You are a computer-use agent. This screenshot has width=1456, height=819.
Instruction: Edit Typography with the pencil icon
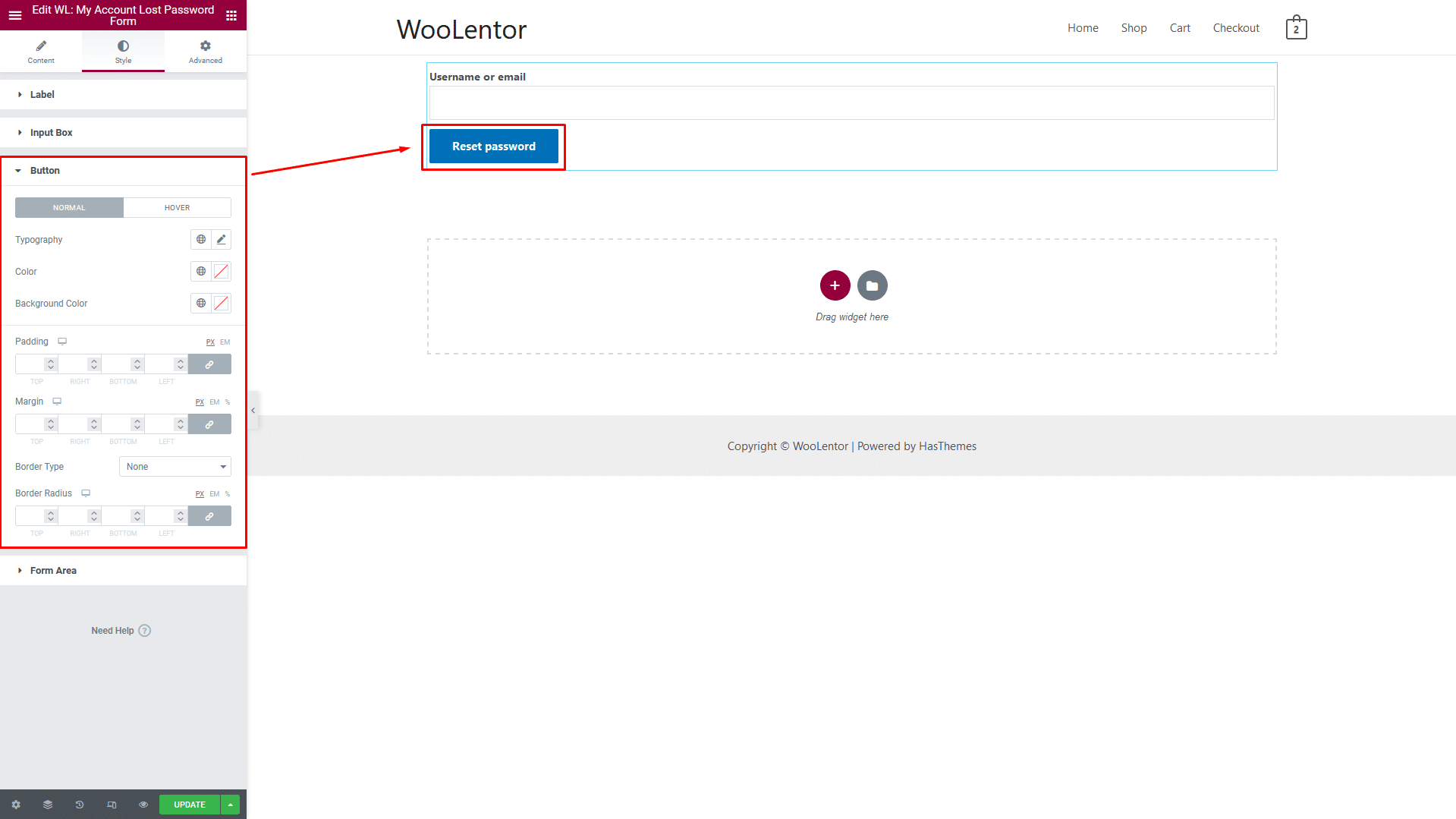tap(221, 240)
